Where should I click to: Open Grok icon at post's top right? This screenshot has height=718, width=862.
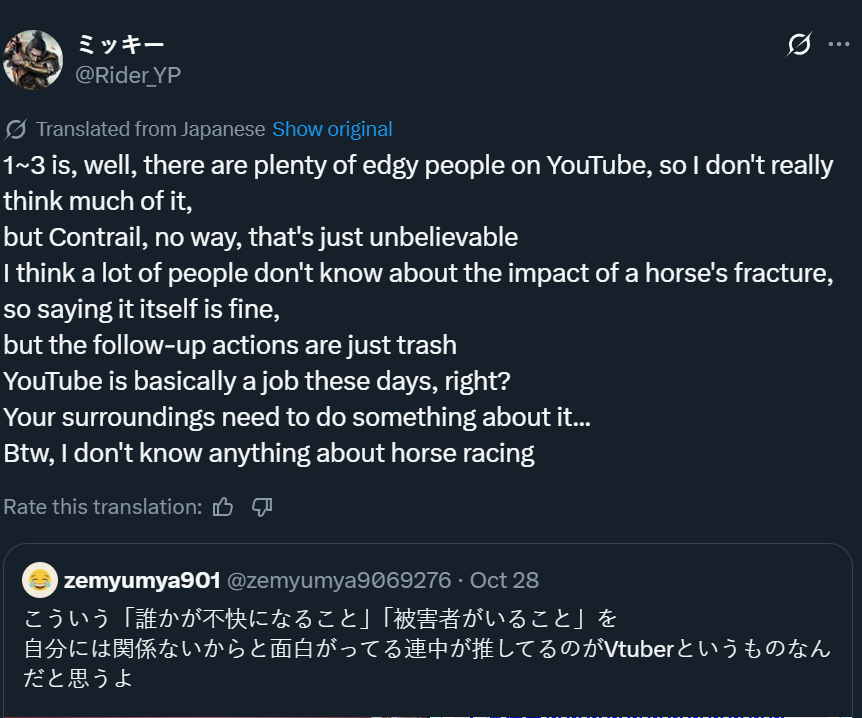click(799, 44)
